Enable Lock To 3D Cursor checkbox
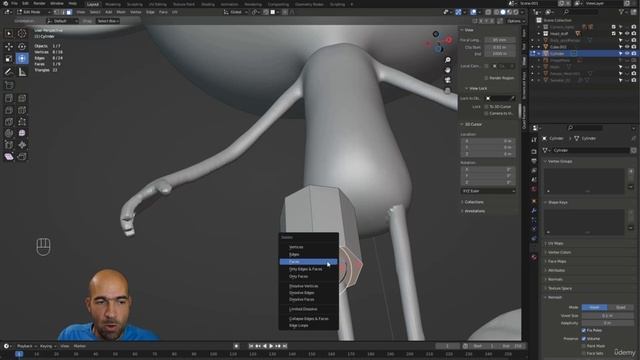This screenshot has height=360, width=640. (x=486, y=107)
